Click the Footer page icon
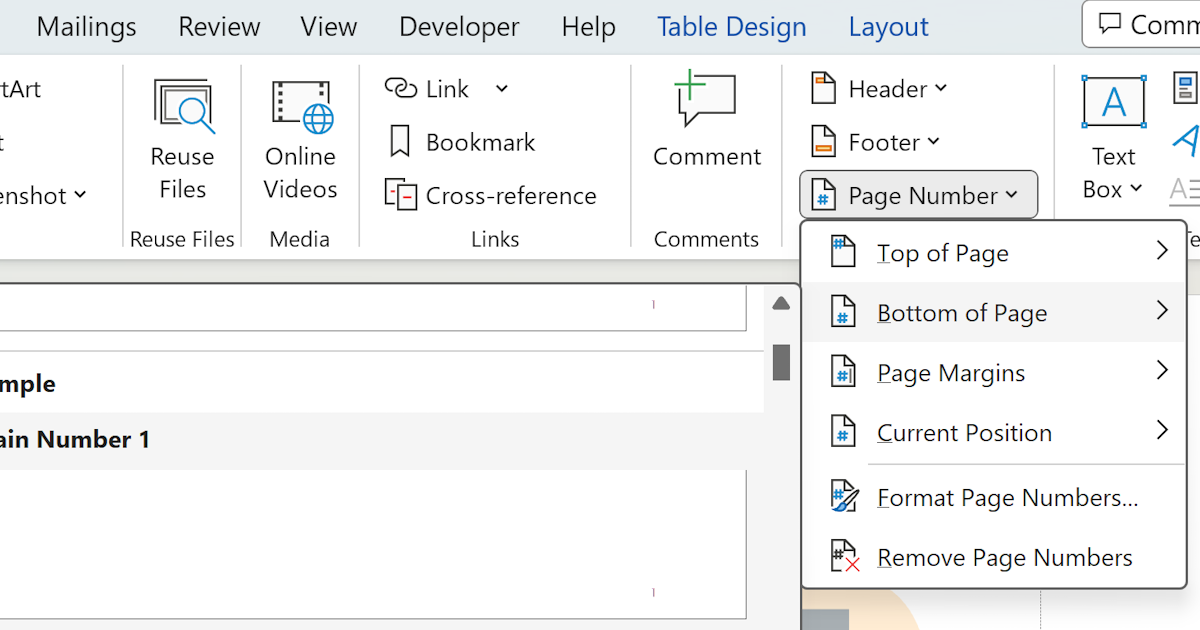1200x630 pixels. tap(823, 141)
